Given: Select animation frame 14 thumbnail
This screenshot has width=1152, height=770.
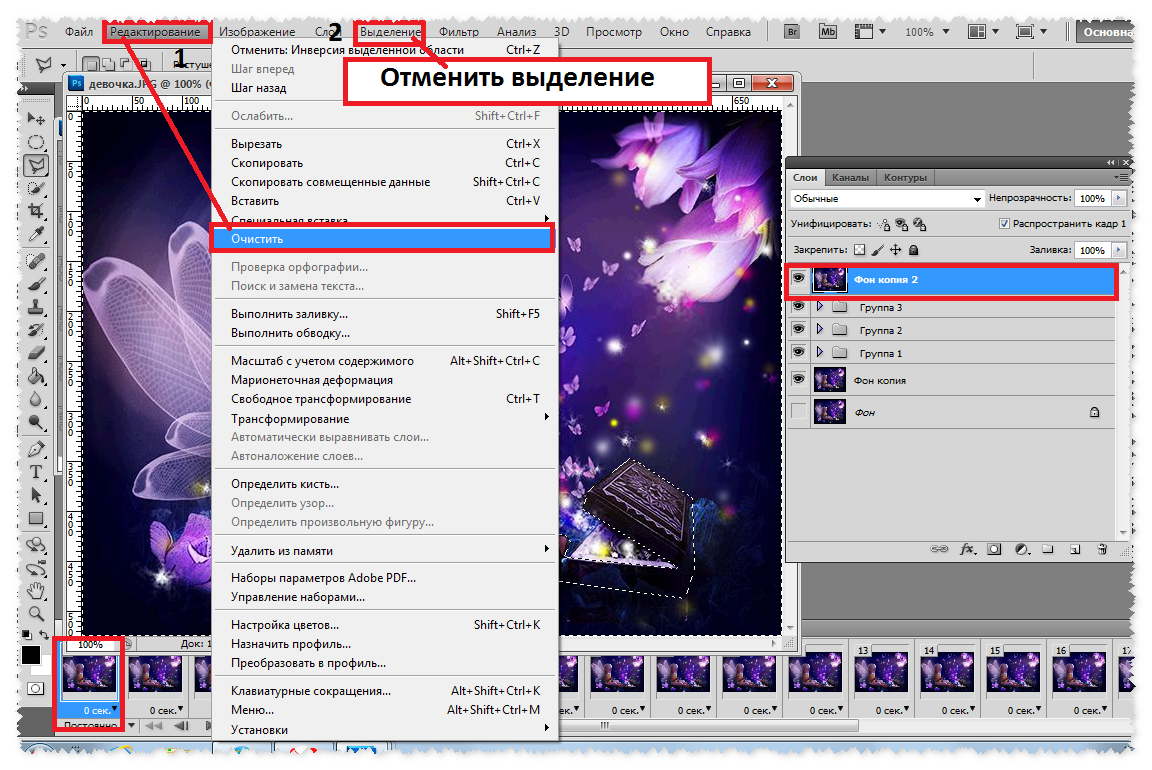Looking at the screenshot, I should coord(946,673).
